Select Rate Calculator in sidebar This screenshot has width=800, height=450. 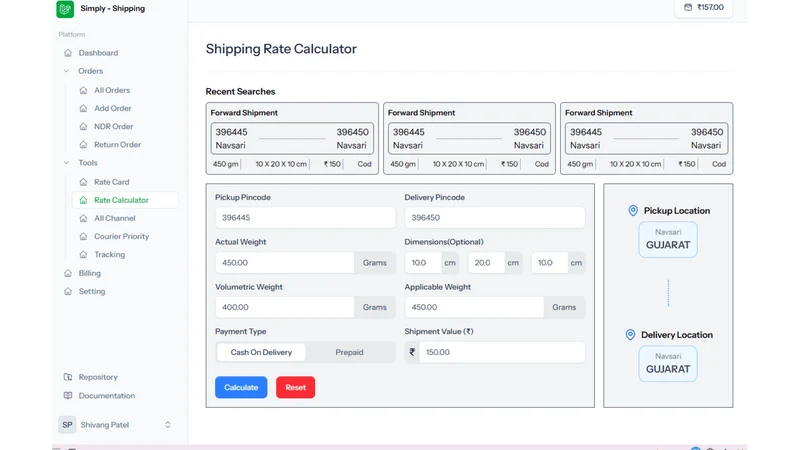coord(126,200)
